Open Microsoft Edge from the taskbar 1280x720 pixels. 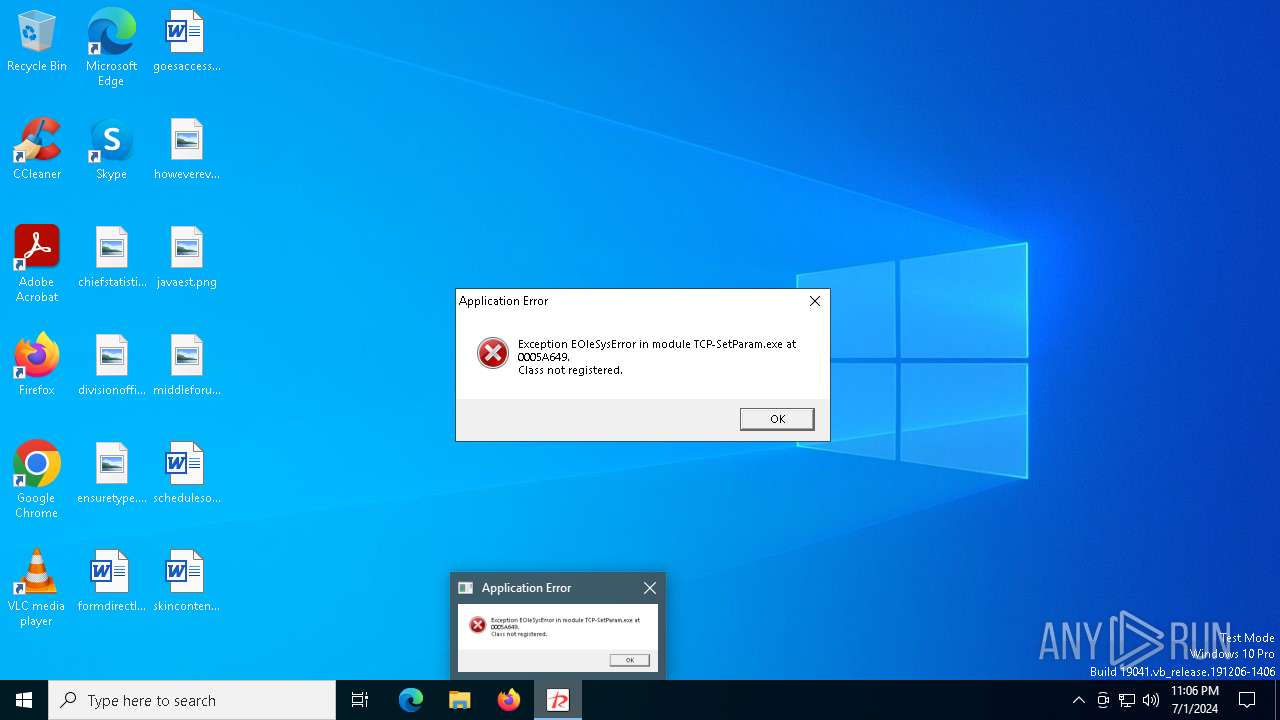point(411,700)
